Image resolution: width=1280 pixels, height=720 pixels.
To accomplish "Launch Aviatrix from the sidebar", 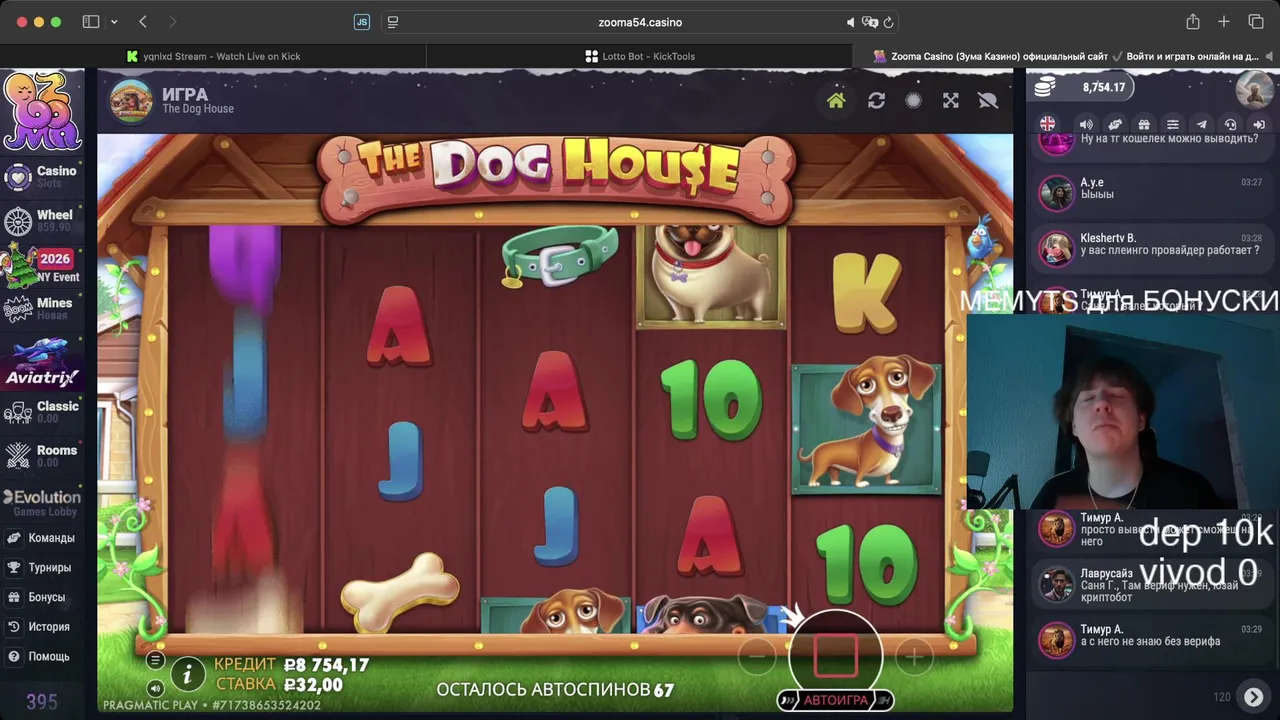I will tap(41, 363).
